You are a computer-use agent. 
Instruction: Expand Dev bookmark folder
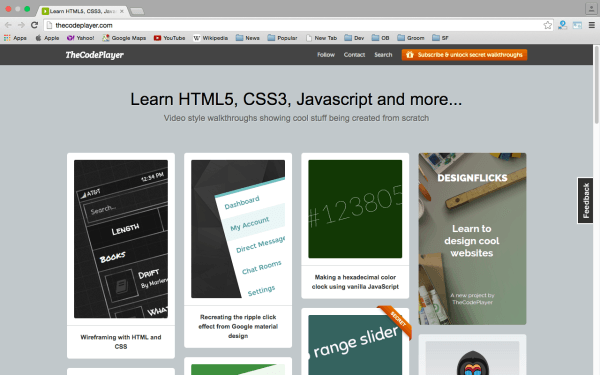[354, 38]
